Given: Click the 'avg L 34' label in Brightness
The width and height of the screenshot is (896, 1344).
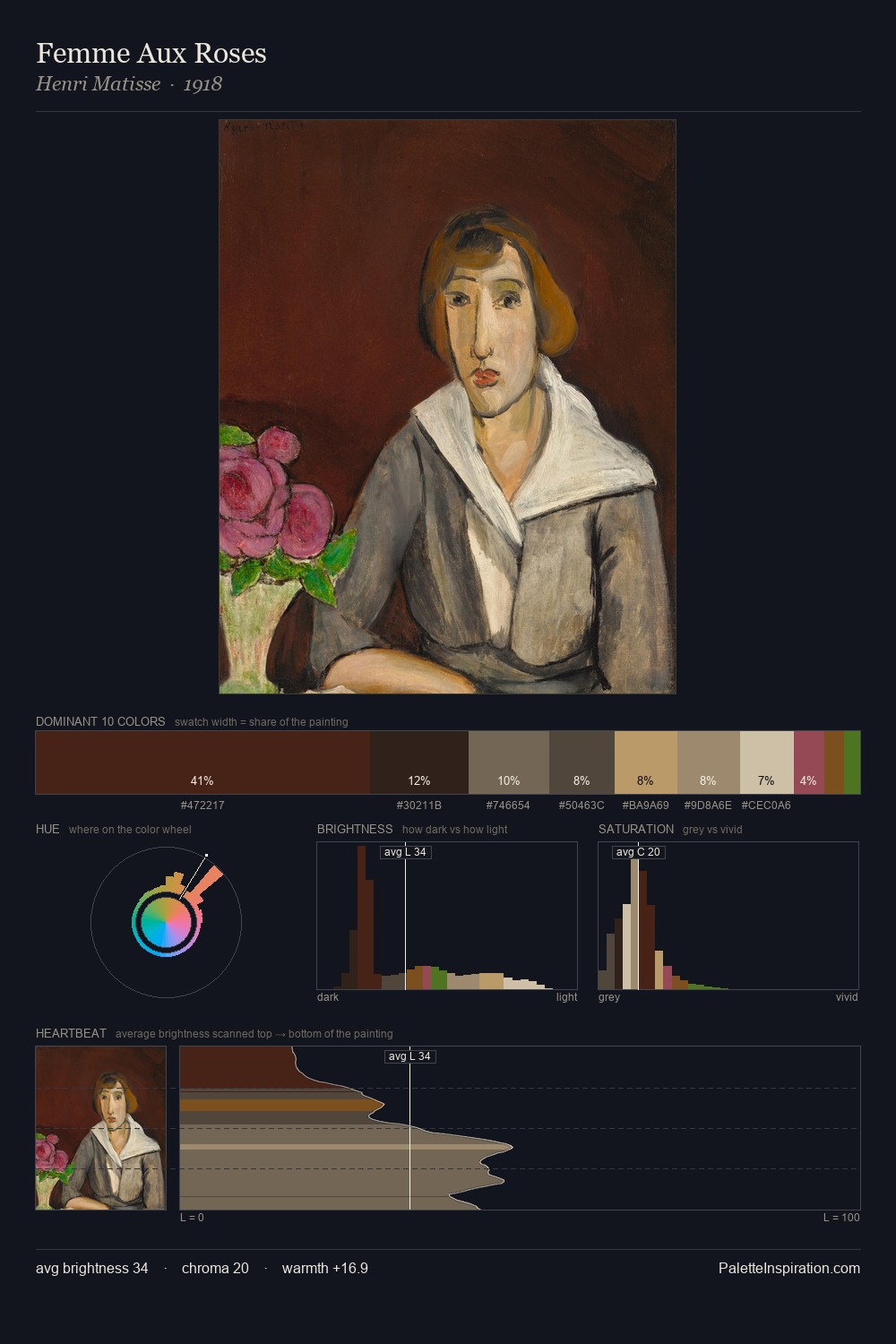Looking at the screenshot, I should coord(405,852).
